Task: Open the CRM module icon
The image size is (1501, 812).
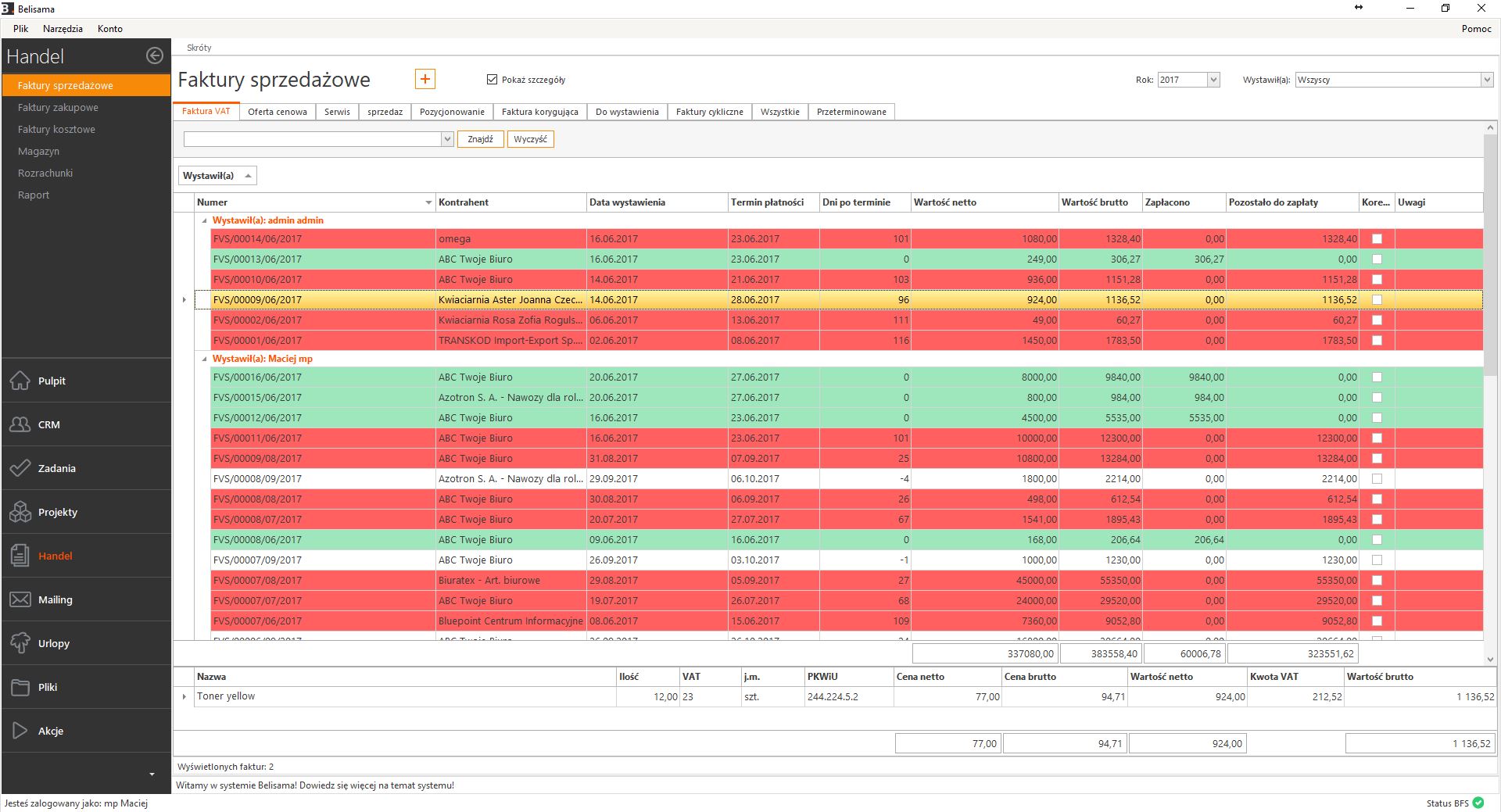Action: click(20, 424)
